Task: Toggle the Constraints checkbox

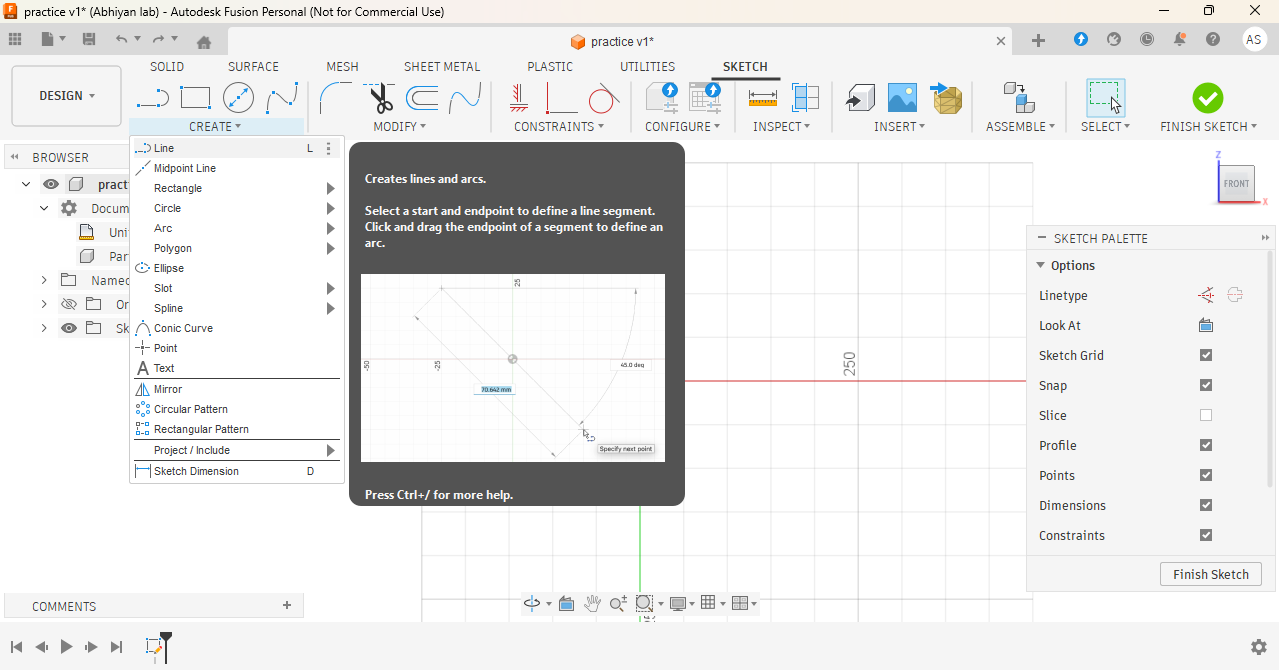Action: (1206, 535)
